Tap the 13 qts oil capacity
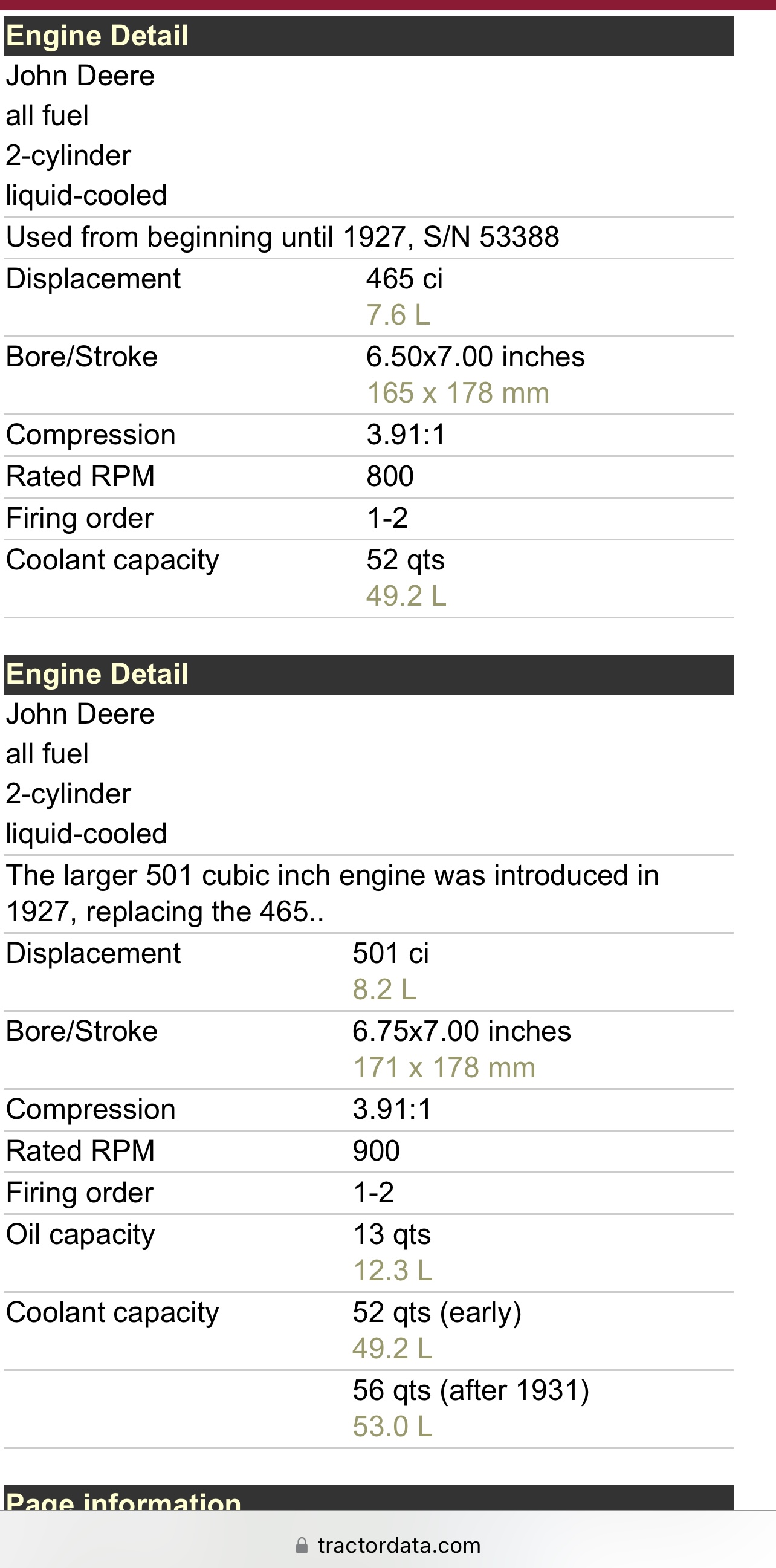The image size is (776, 1568). [392, 1234]
